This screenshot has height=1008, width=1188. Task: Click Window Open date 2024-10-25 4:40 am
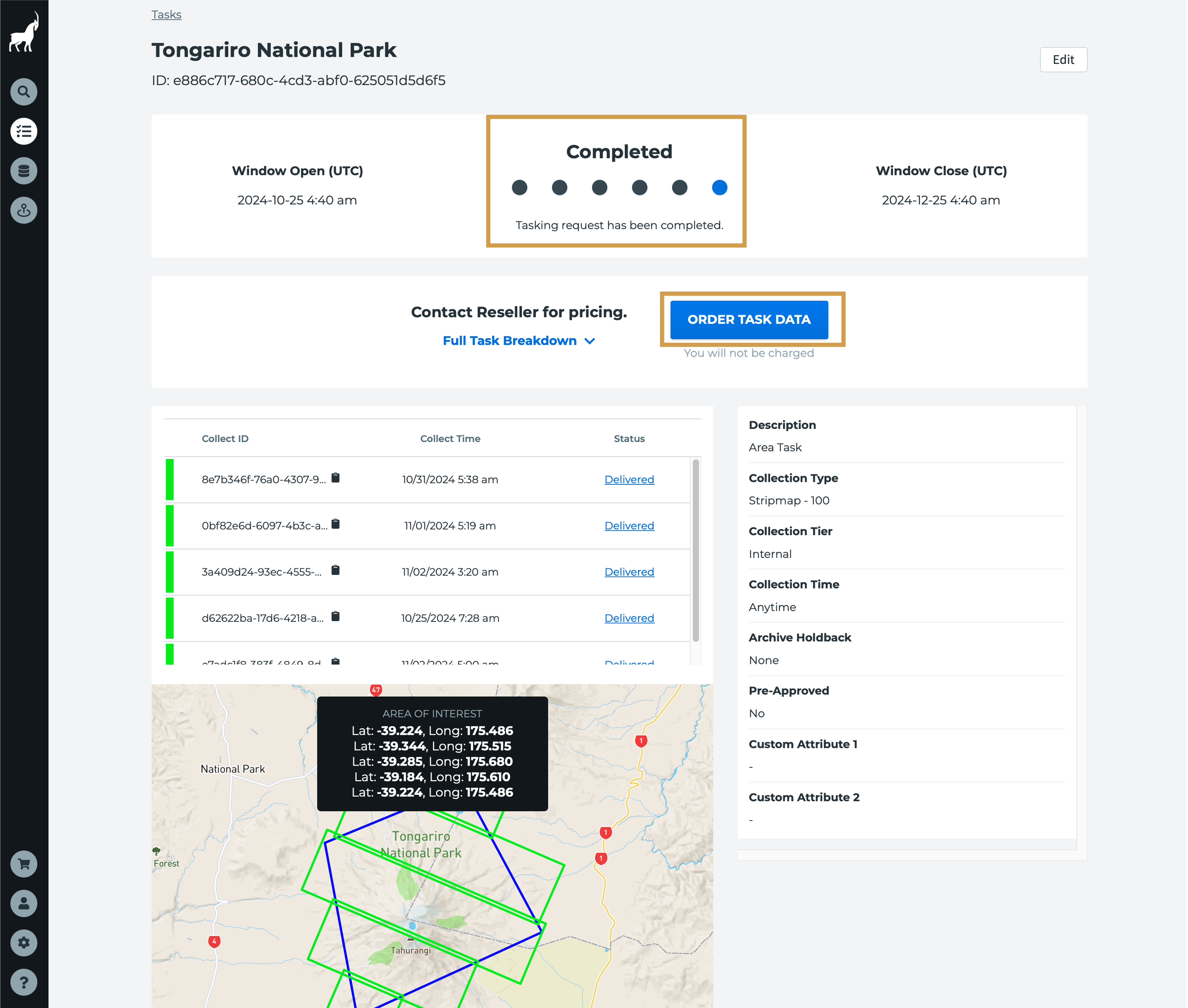click(x=297, y=201)
